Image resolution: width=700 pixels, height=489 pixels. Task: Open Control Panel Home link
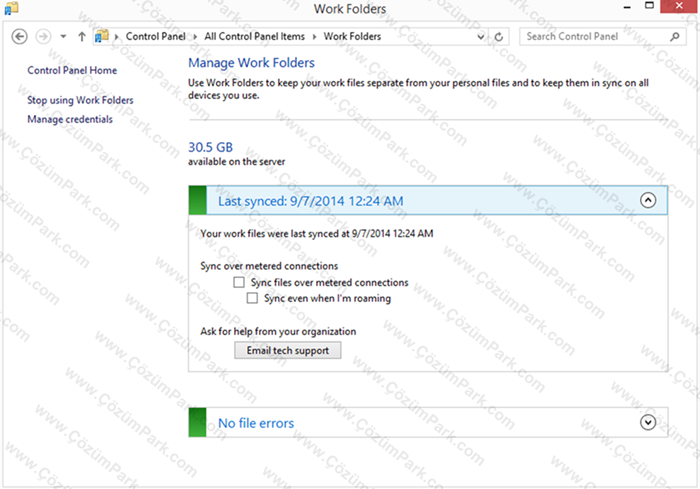tap(72, 70)
